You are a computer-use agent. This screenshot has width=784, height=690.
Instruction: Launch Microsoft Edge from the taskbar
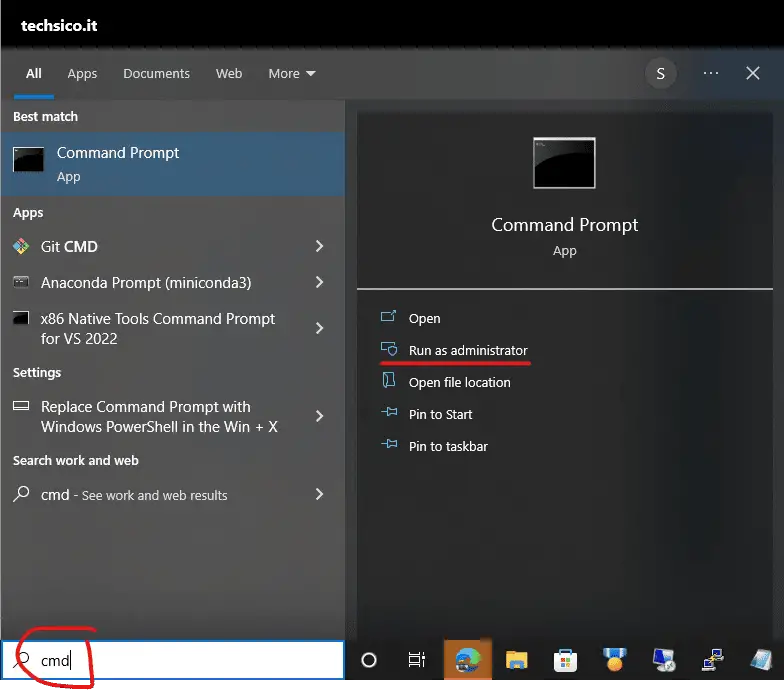468,660
